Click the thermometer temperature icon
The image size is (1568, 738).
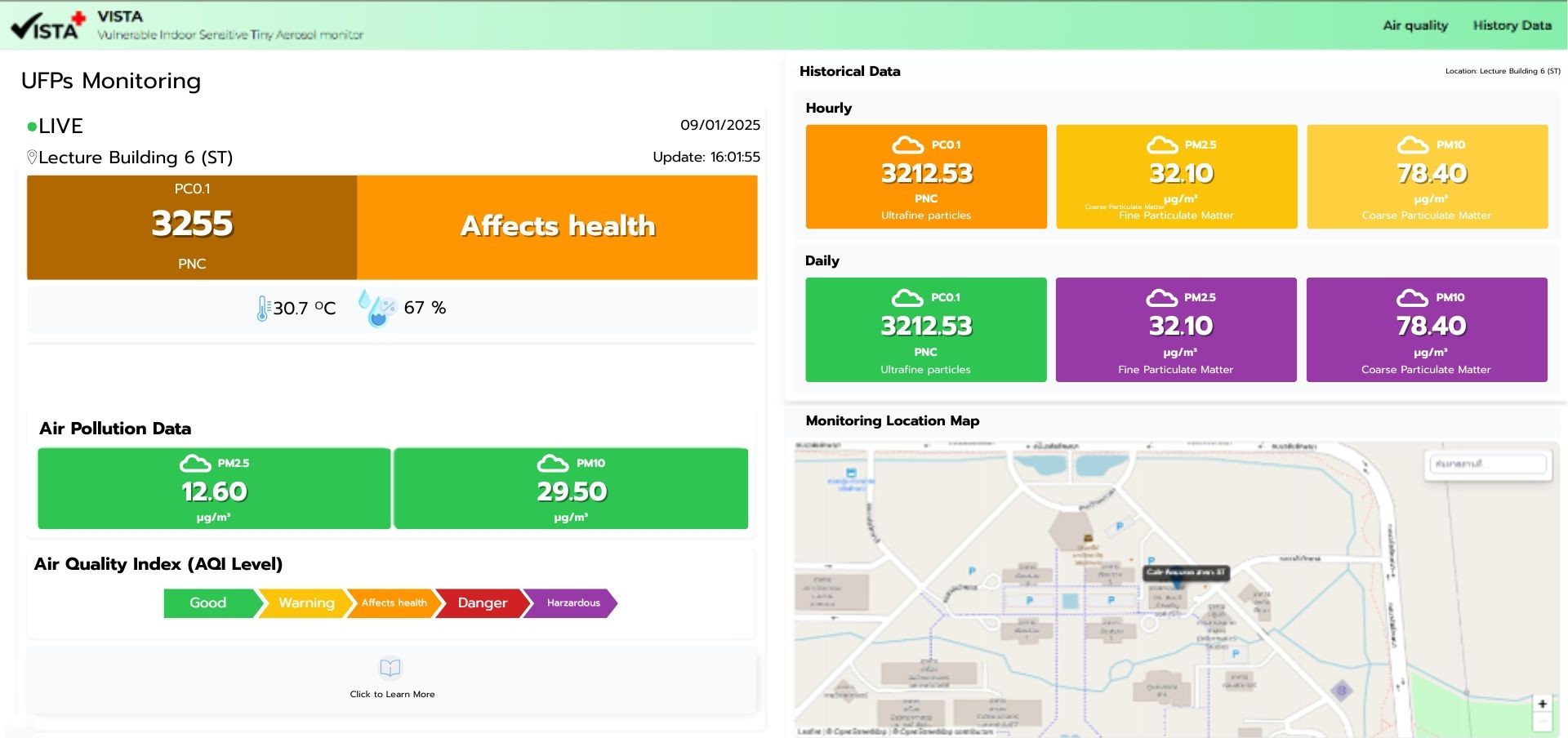(262, 308)
